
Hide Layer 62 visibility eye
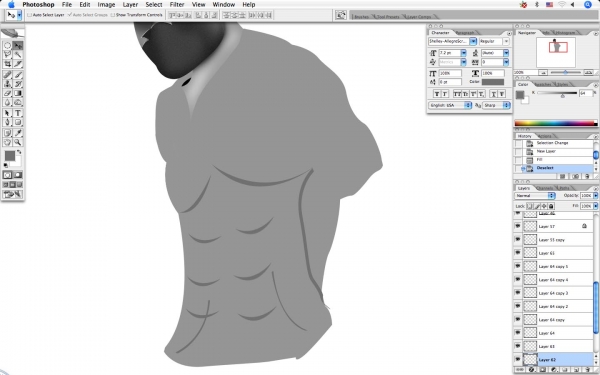(x=518, y=360)
